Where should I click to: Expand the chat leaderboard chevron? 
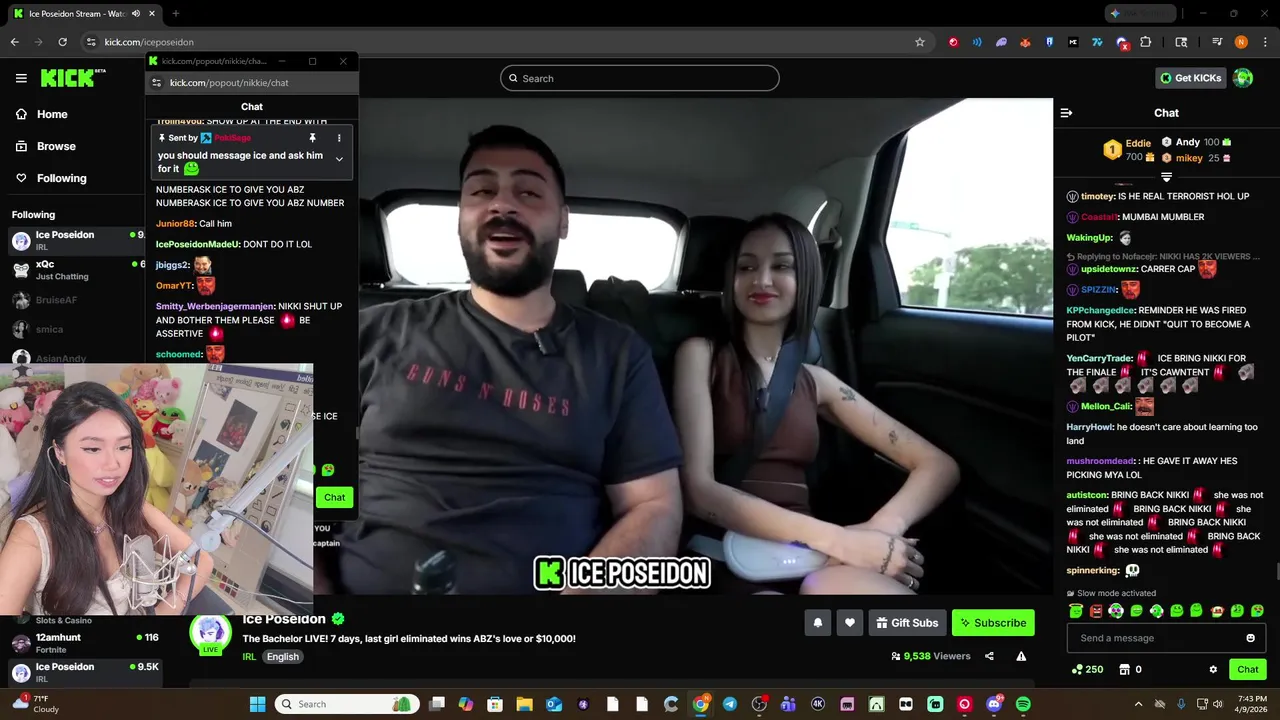1166,177
